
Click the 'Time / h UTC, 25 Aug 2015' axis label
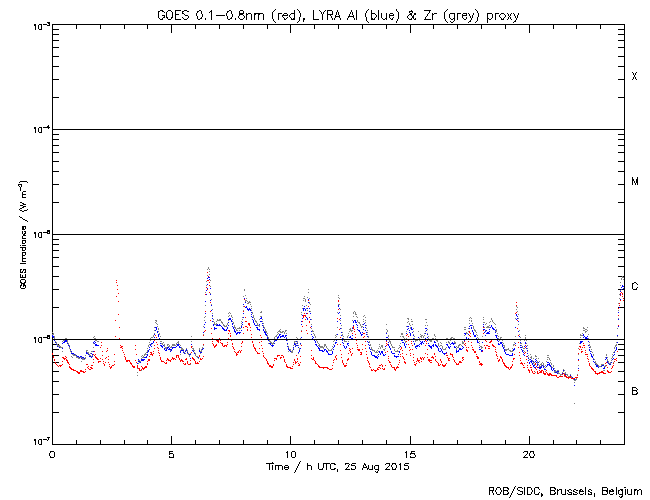[338, 466]
